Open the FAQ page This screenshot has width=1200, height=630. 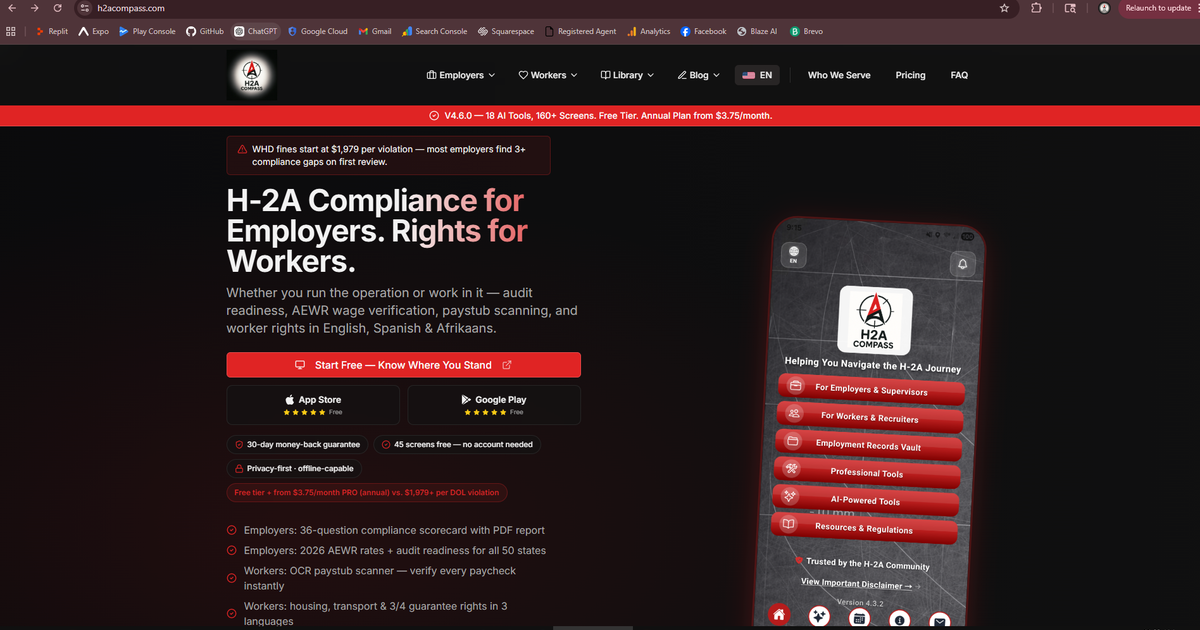coord(959,75)
